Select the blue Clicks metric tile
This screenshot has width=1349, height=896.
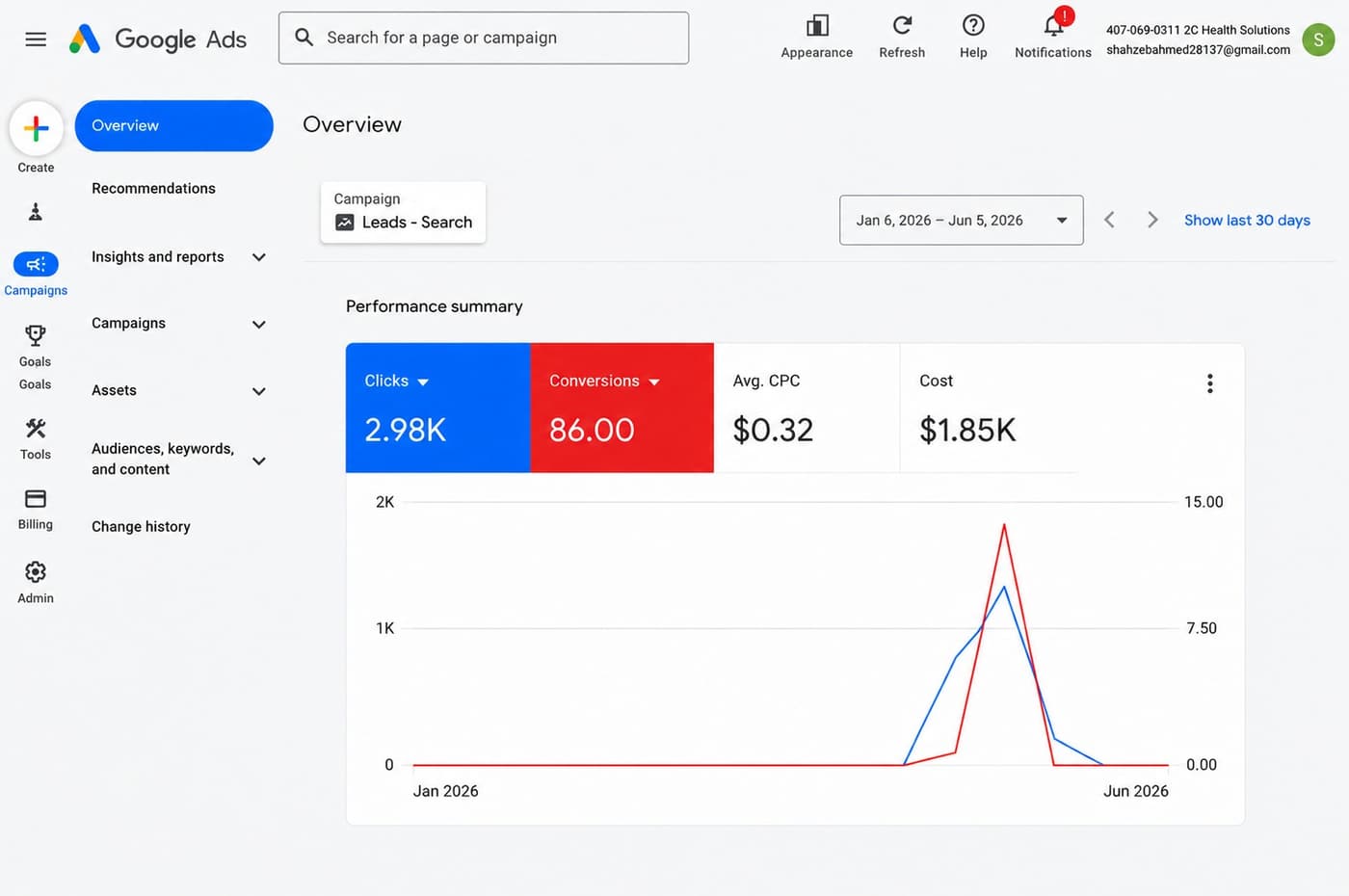[437, 408]
